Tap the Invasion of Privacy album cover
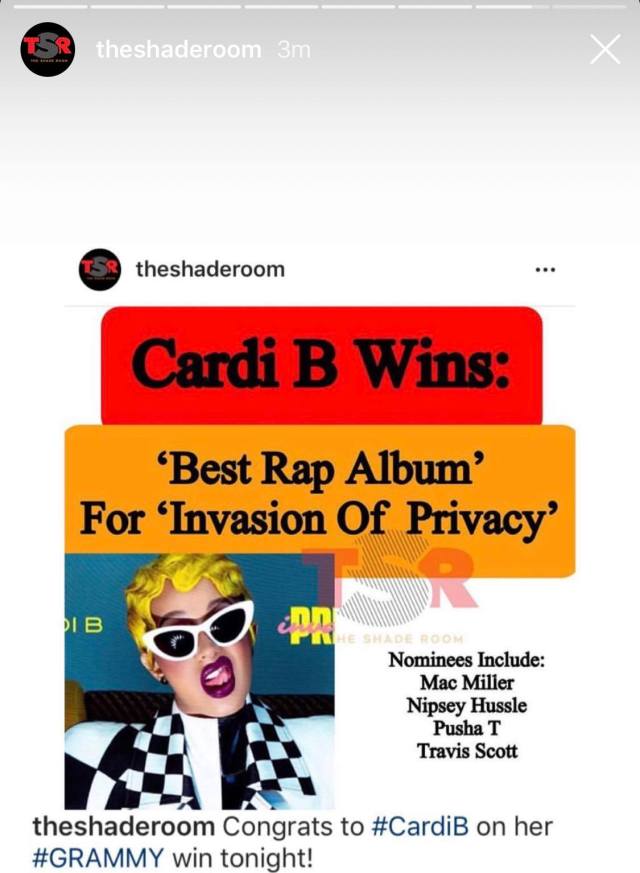Image resolution: width=640 pixels, height=873 pixels. 199,681
